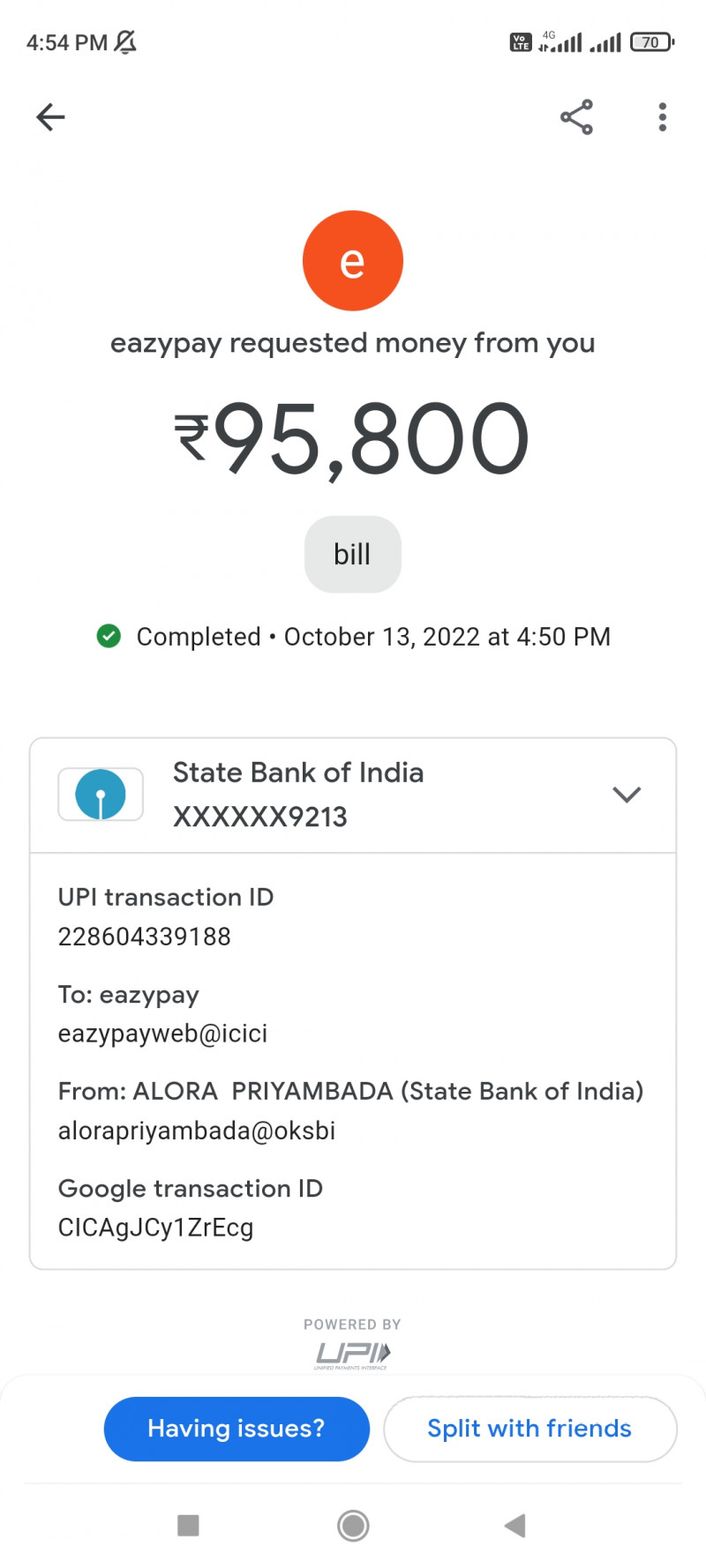The height and width of the screenshot is (1568, 706).
Task: Tap the back arrow icon
Action: (50, 116)
